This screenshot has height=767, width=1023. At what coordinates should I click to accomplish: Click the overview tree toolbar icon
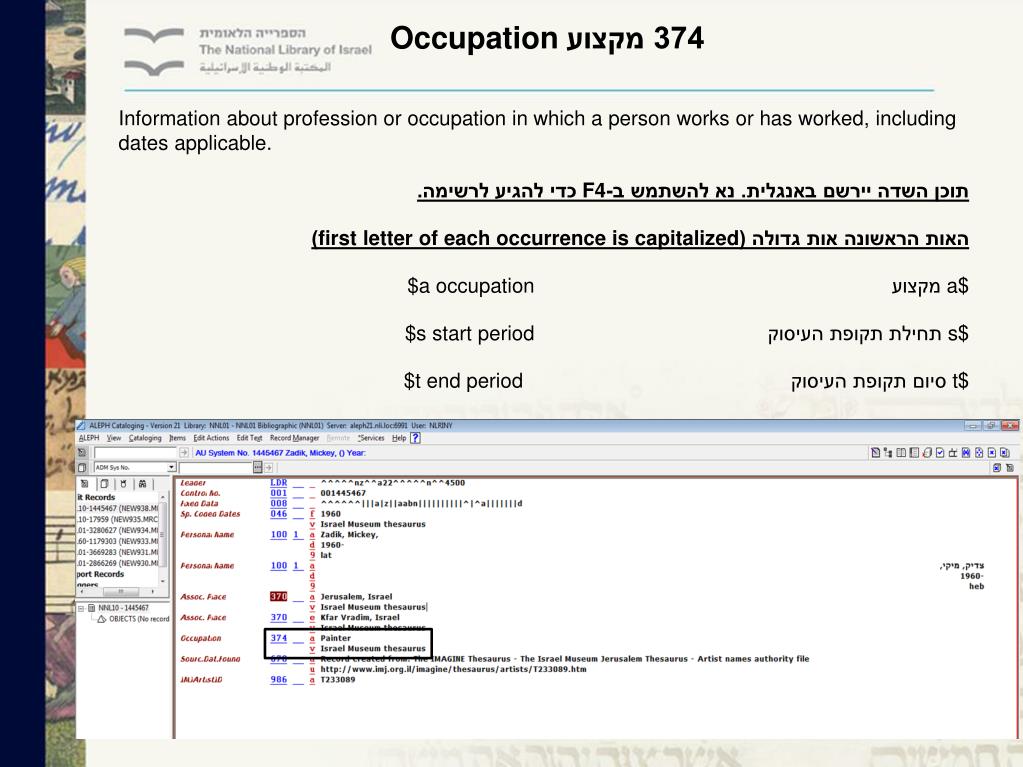pos(953,453)
